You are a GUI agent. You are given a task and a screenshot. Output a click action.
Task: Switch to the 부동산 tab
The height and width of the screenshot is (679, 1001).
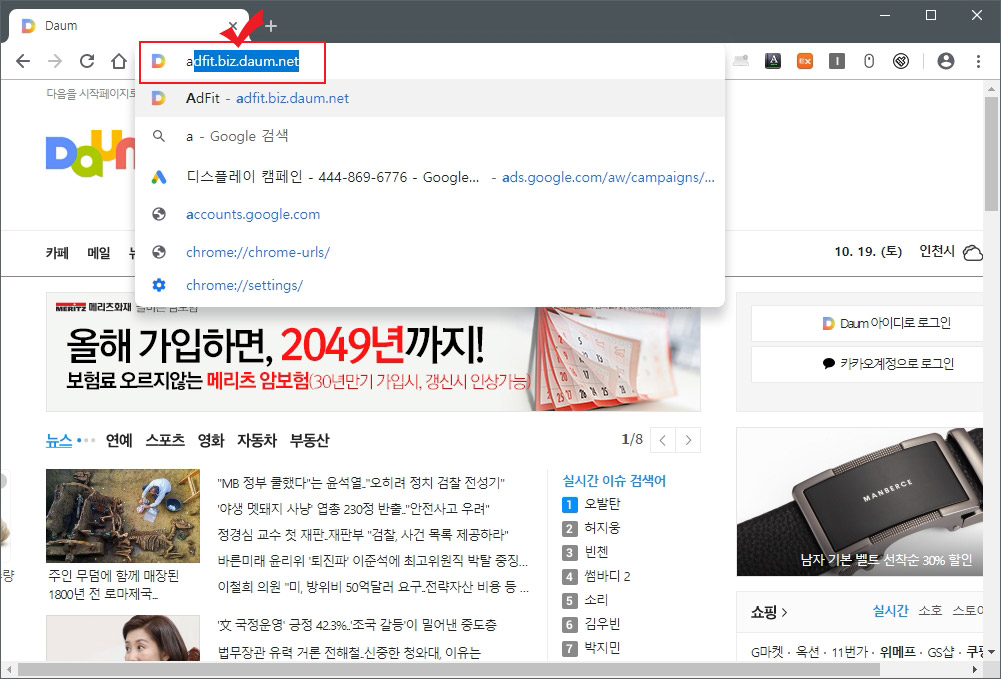310,440
